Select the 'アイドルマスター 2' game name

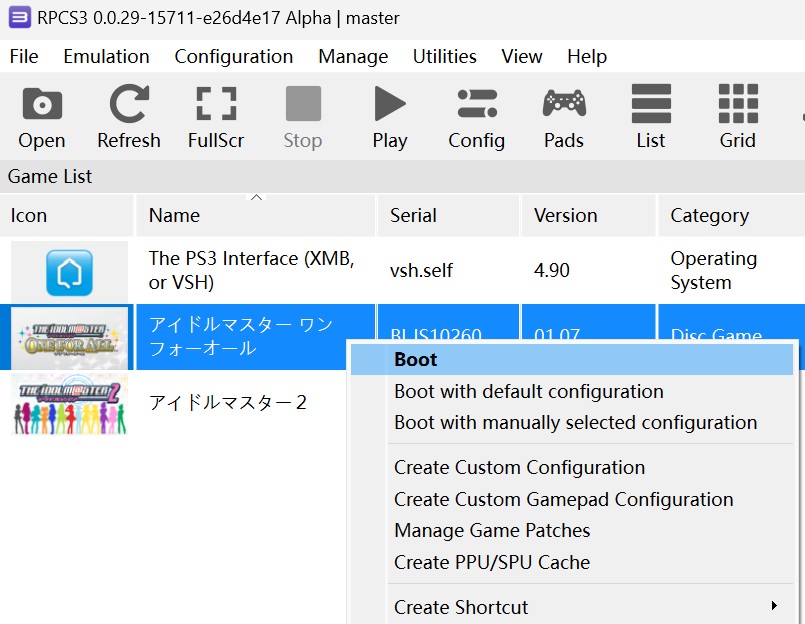tap(227, 402)
